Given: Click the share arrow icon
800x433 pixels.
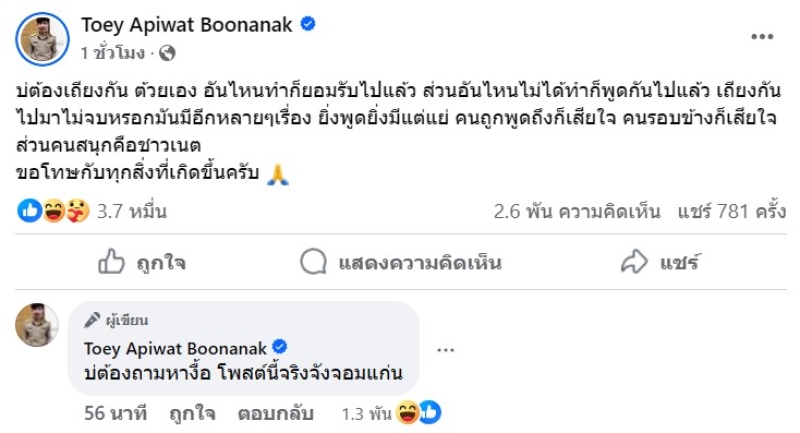Looking at the screenshot, I should pos(634,263).
